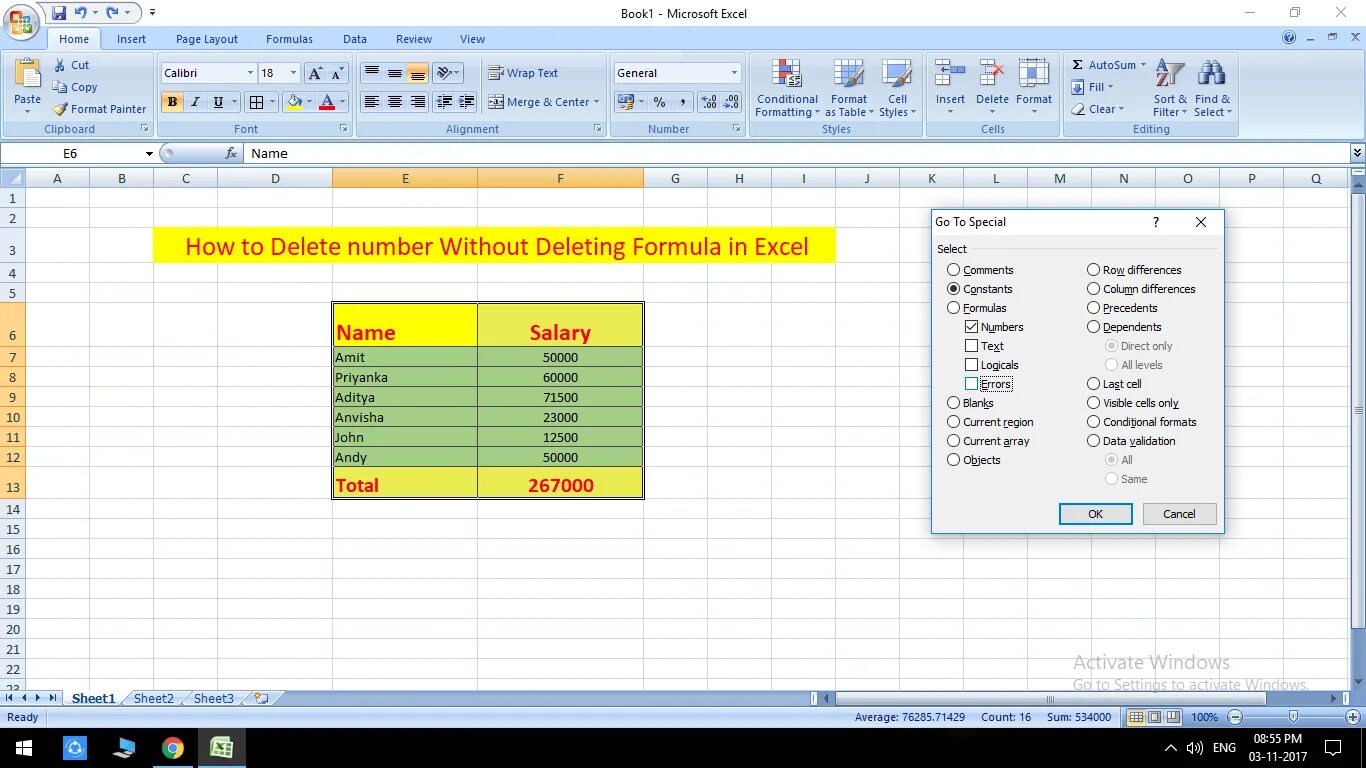Click the fill color bucket

[x=294, y=102]
